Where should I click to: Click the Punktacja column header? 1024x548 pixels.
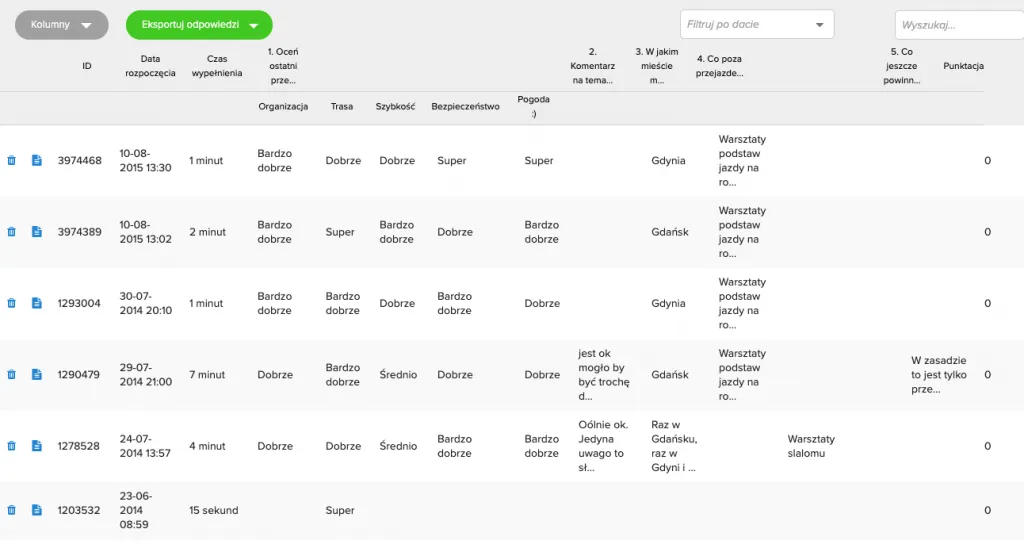pos(963,66)
